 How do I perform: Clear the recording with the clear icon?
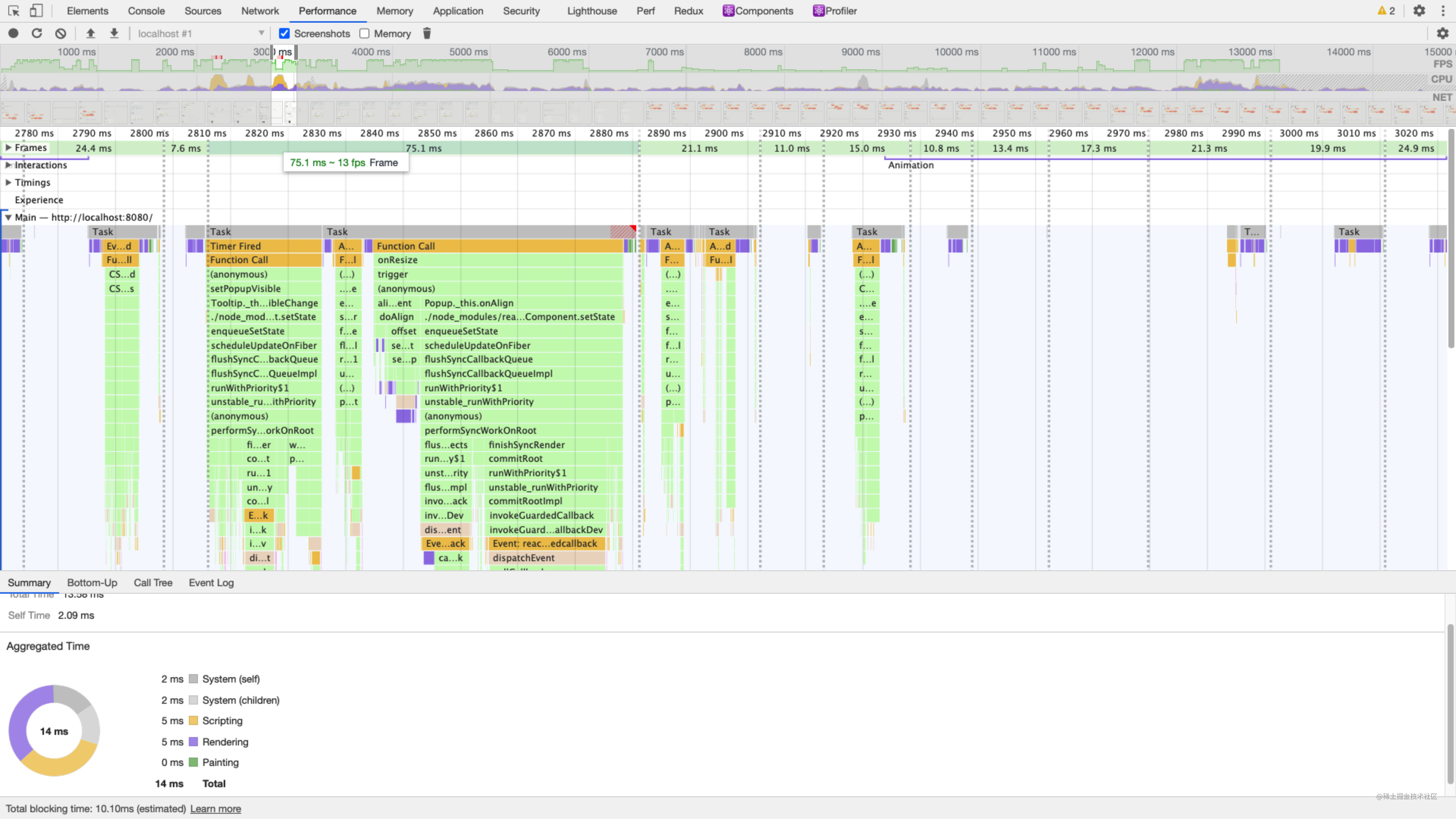click(61, 33)
